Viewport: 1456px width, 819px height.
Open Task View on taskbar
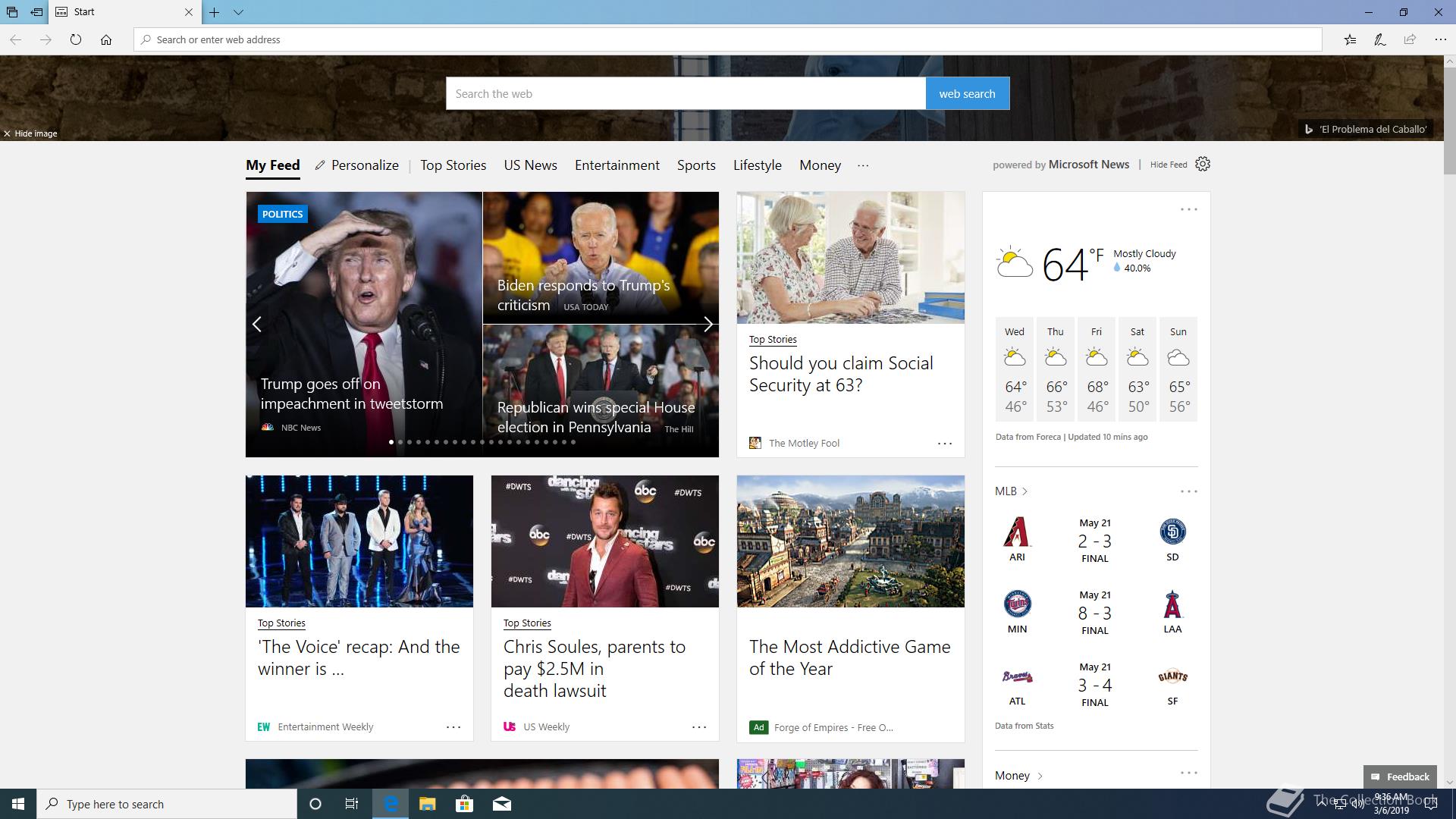click(352, 804)
